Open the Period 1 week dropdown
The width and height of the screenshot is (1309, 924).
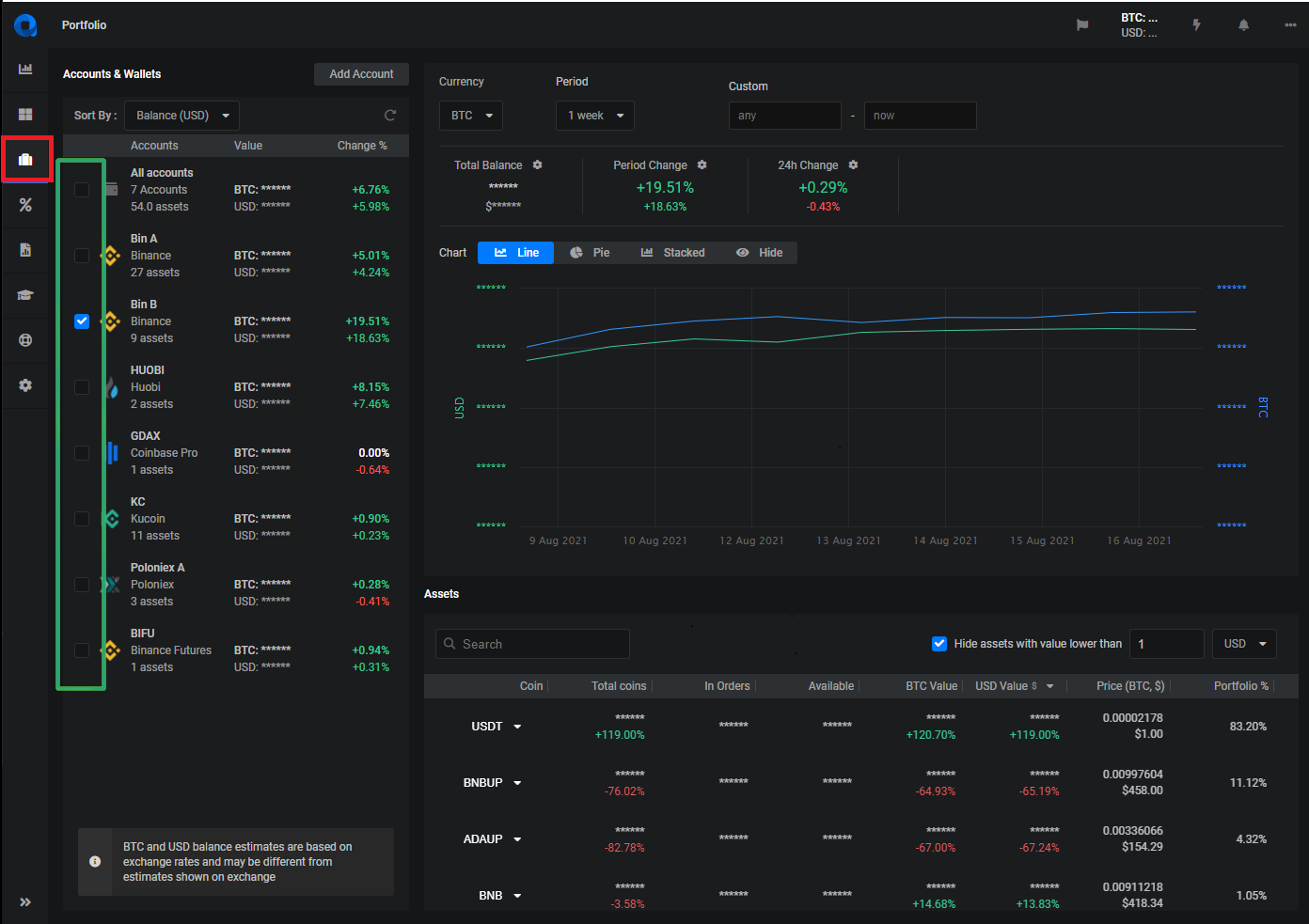click(595, 116)
